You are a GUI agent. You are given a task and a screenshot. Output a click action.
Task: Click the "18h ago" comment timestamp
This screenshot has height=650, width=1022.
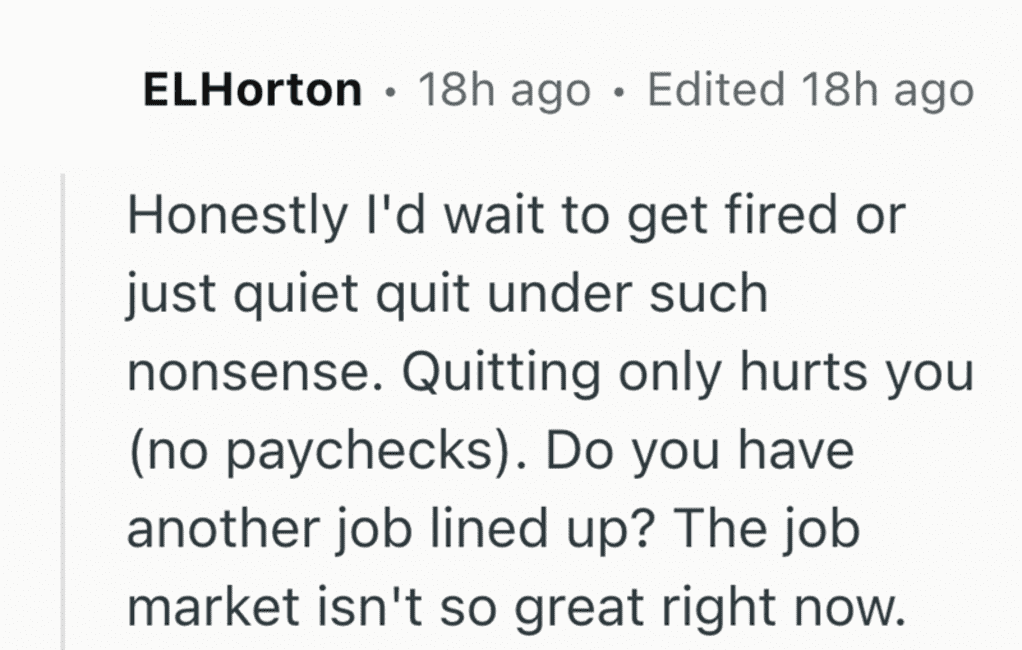tap(504, 91)
